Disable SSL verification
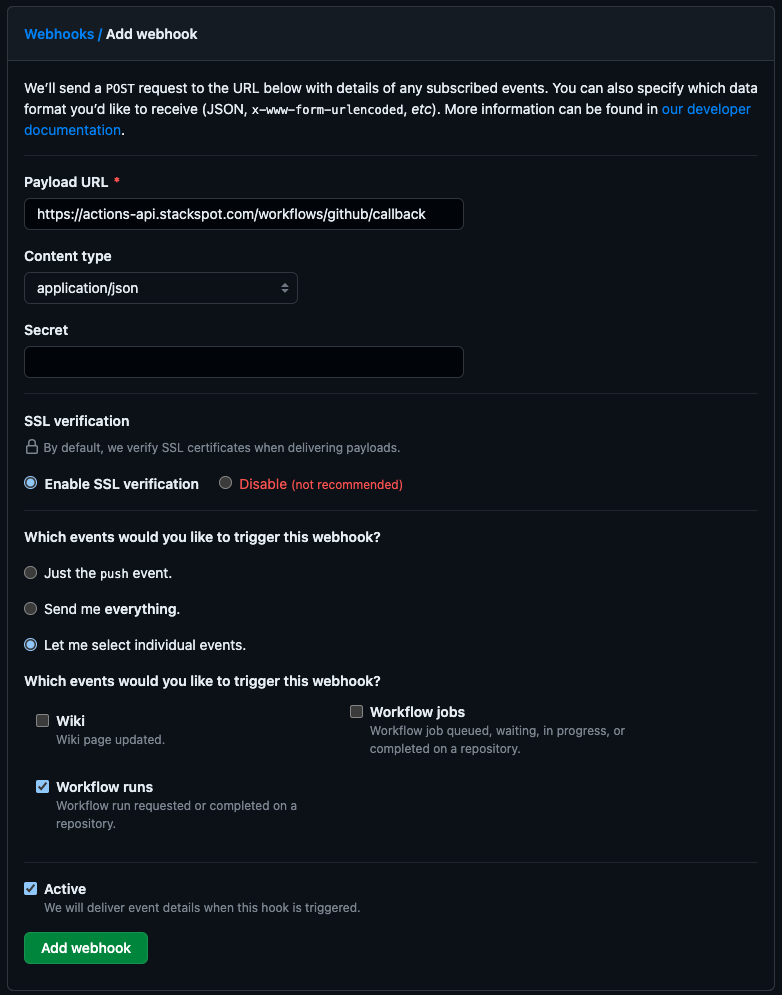 (x=225, y=483)
